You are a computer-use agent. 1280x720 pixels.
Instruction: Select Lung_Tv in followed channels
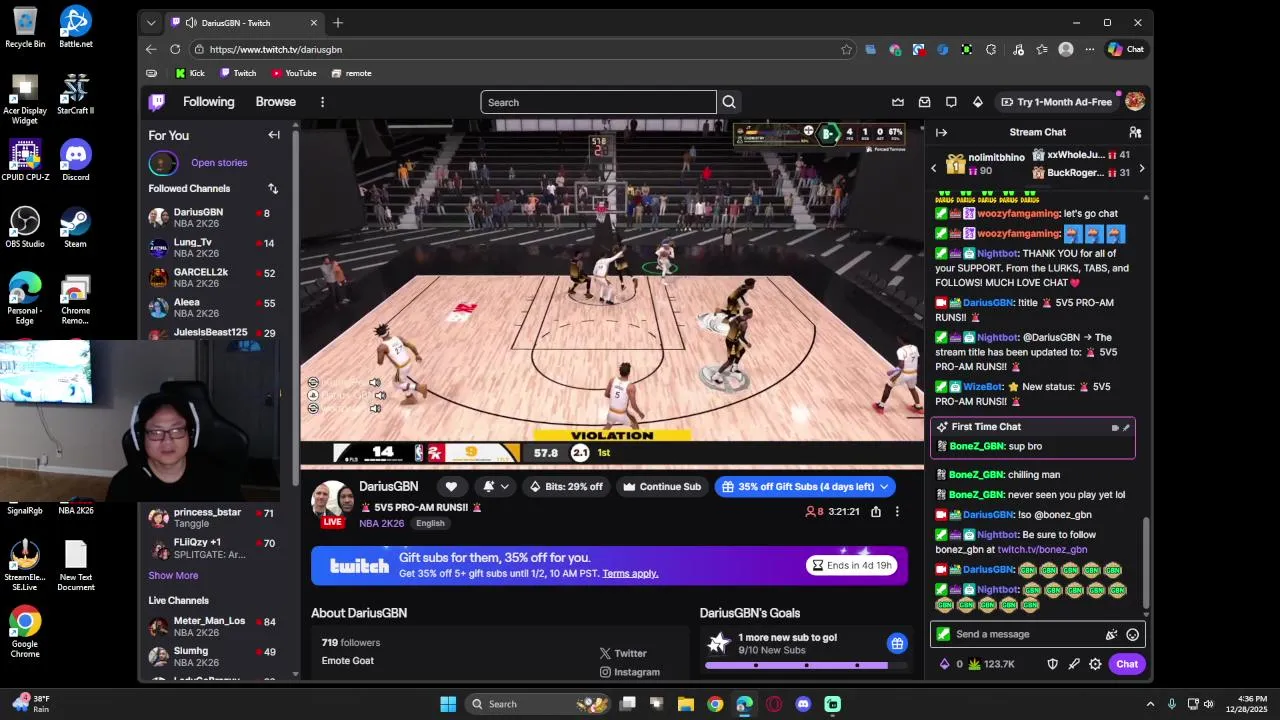tap(213, 247)
